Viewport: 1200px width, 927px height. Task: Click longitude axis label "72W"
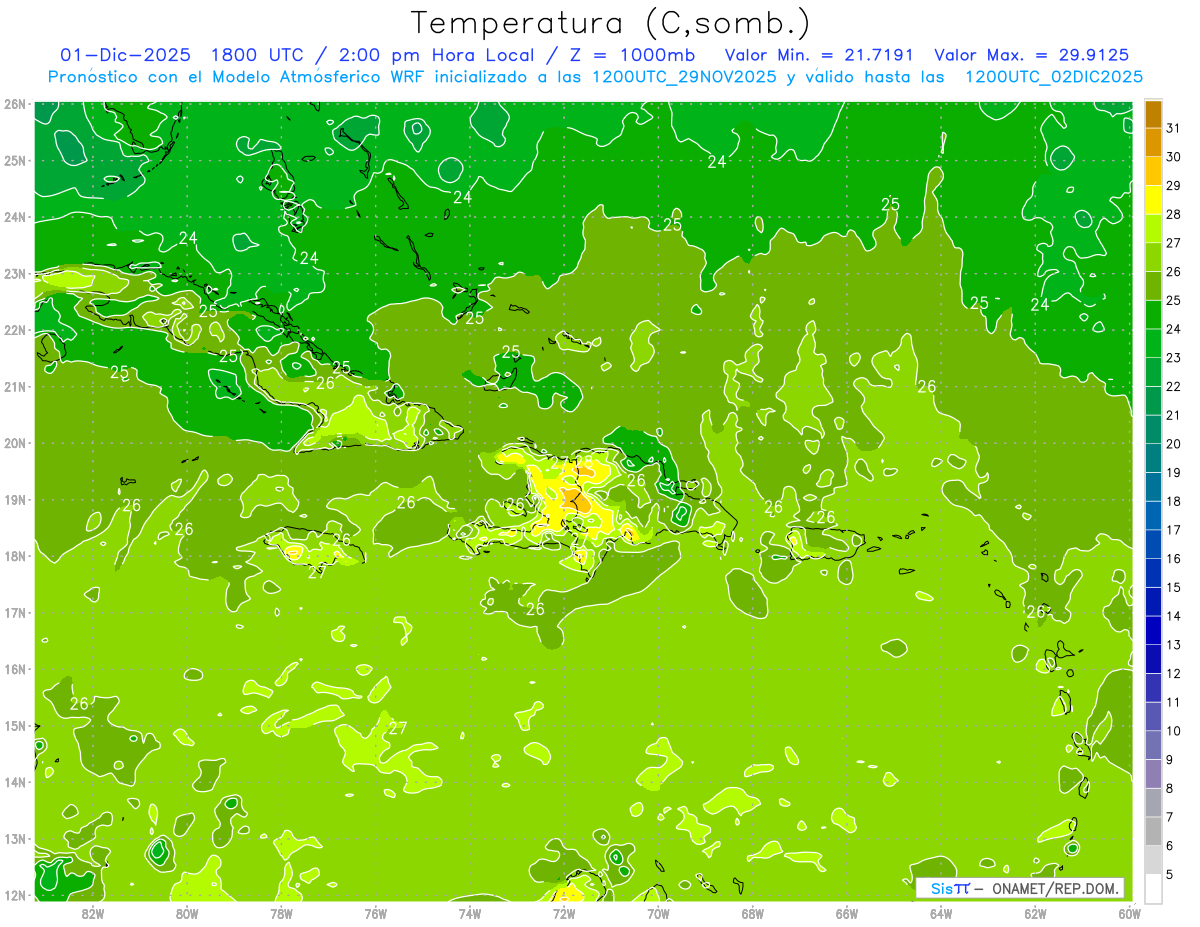pos(564,913)
